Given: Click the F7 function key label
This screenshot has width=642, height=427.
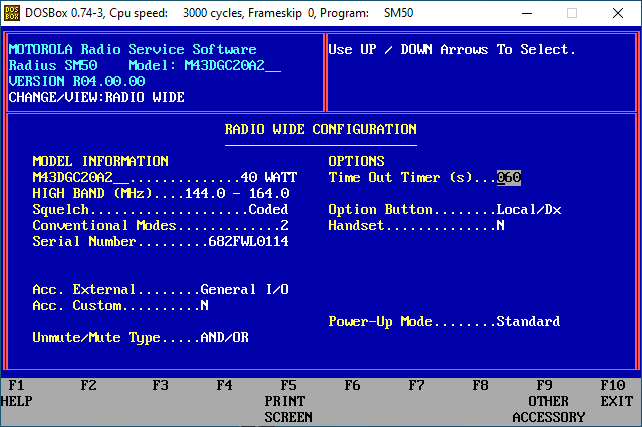Looking at the screenshot, I should coord(416,385).
